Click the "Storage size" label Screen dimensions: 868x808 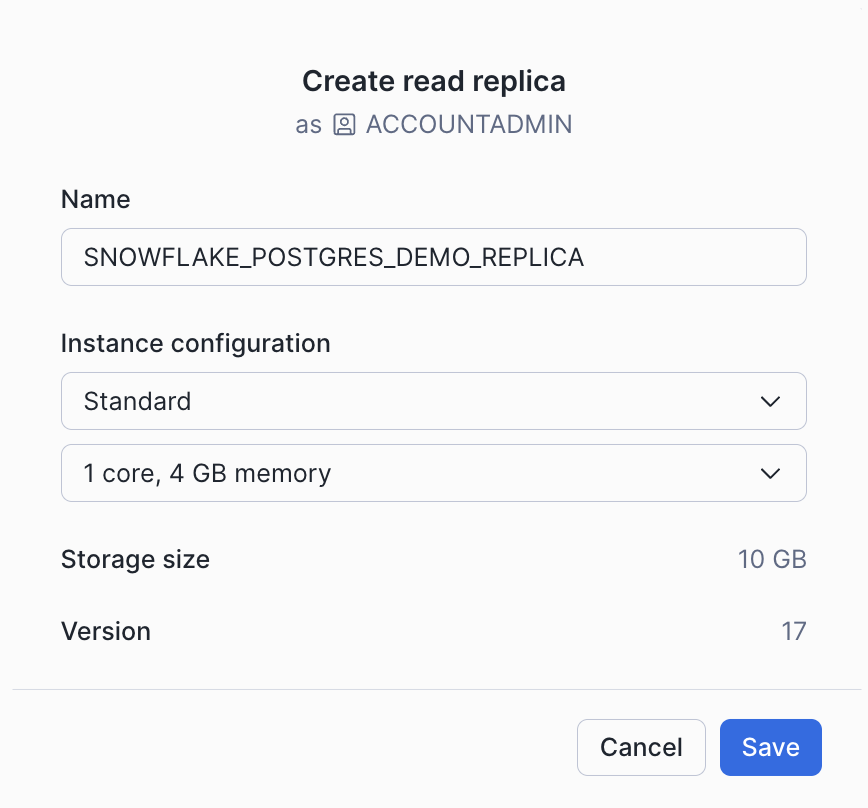click(135, 559)
